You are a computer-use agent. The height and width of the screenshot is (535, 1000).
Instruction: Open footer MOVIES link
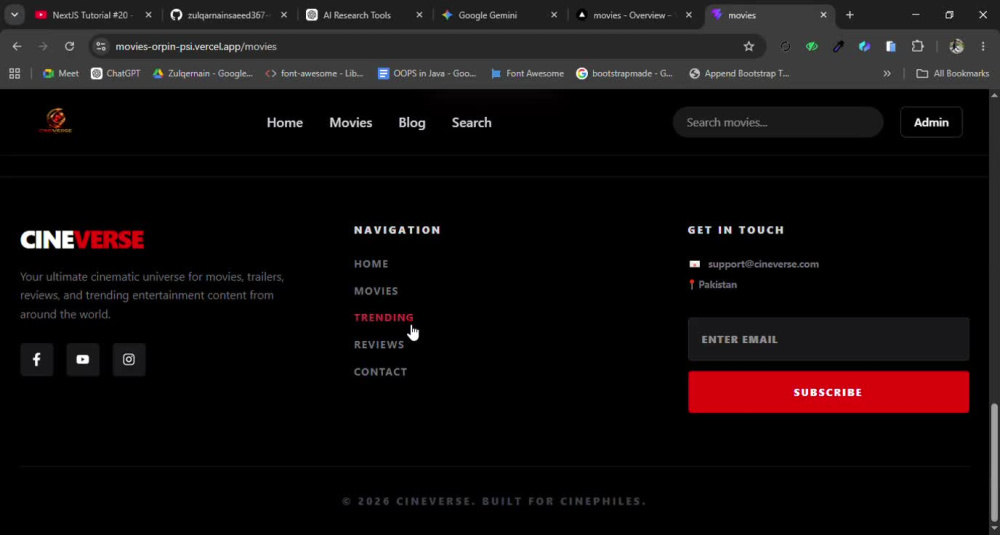(x=376, y=291)
